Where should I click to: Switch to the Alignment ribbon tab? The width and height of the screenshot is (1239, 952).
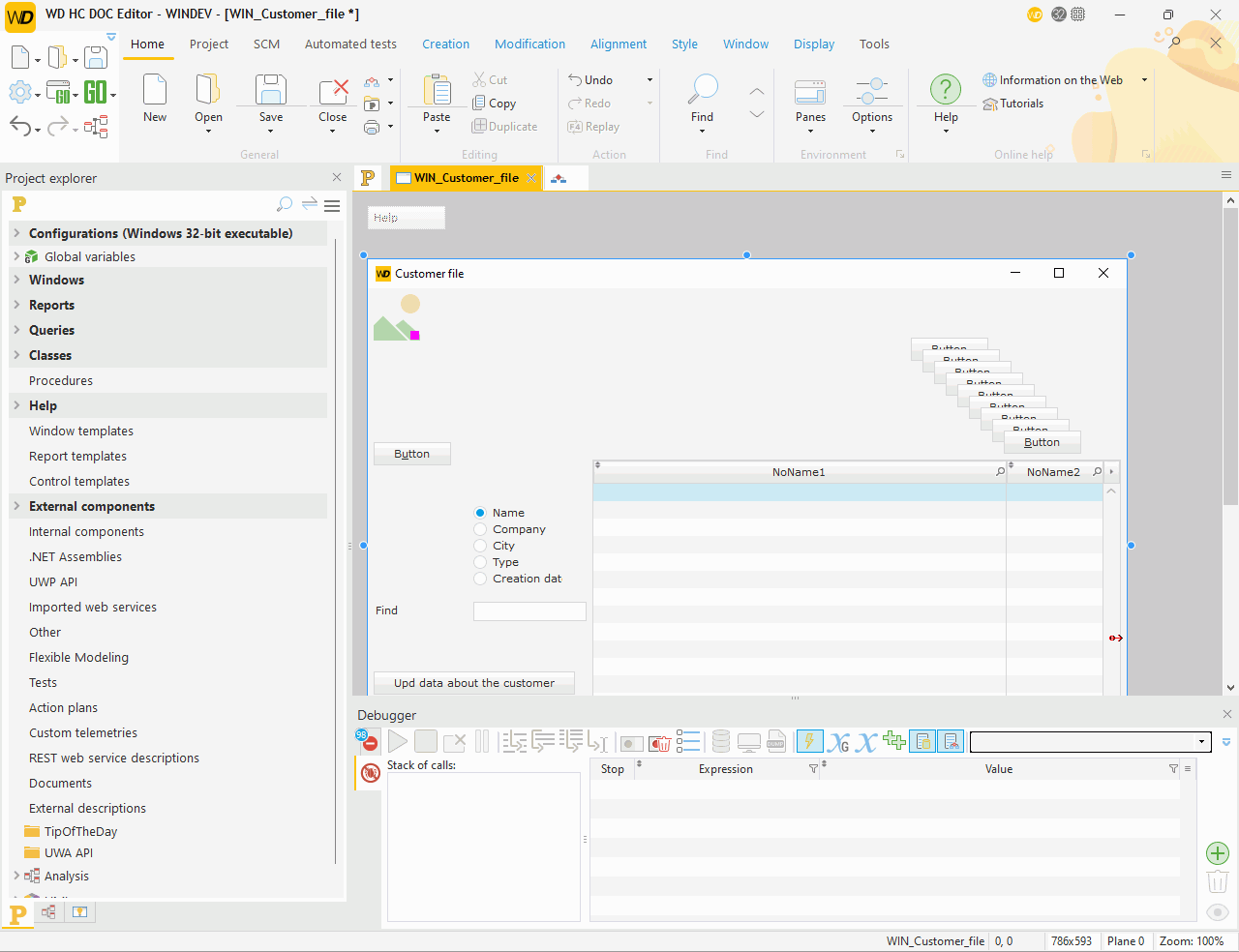click(619, 45)
